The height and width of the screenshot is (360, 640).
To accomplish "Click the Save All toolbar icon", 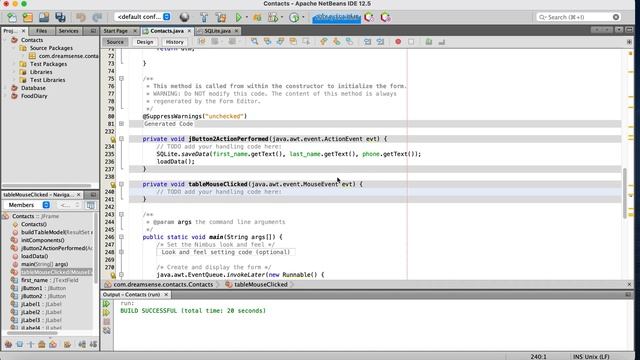I will coord(60,17).
